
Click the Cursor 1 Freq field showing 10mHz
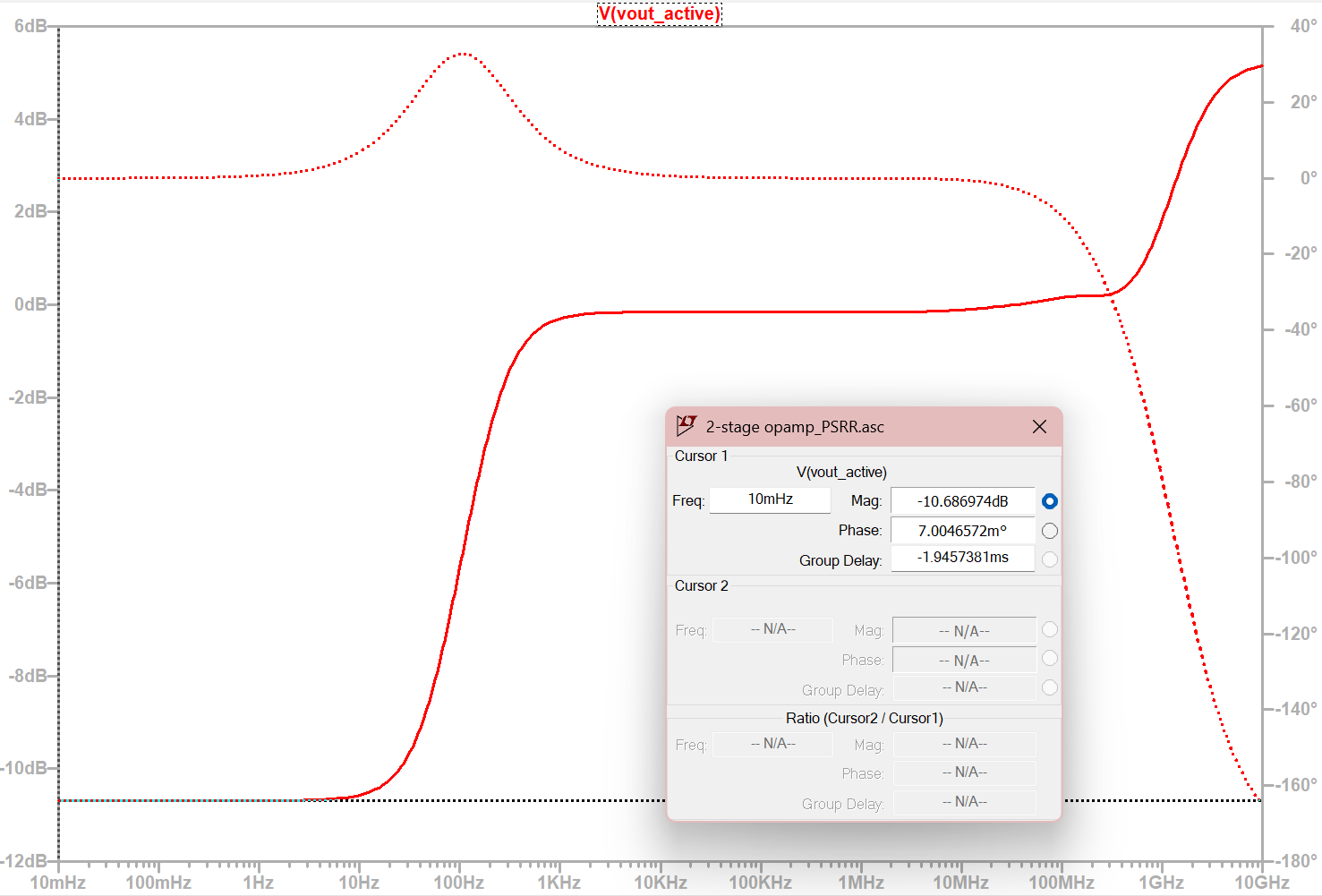[770, 499]
